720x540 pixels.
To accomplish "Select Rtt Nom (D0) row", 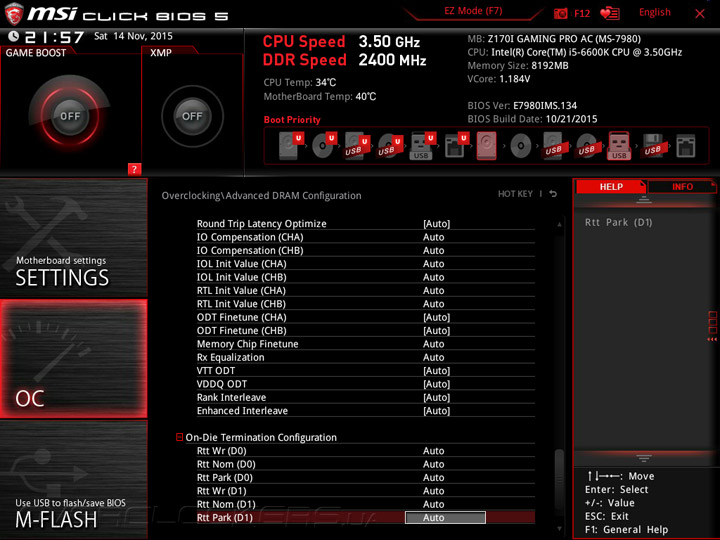I will point(366,464).
